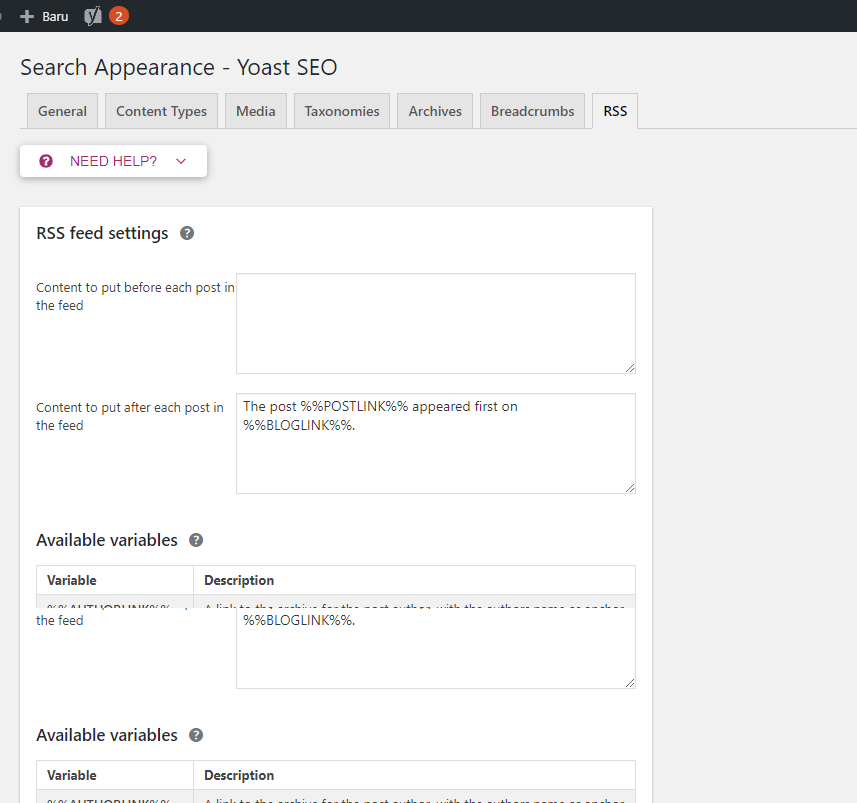Image resolution: width=857 pixels, height=803 pixels.
Task: Open the Yoast SEO icon in the admin bar
Action: click(x=93, y=16)
